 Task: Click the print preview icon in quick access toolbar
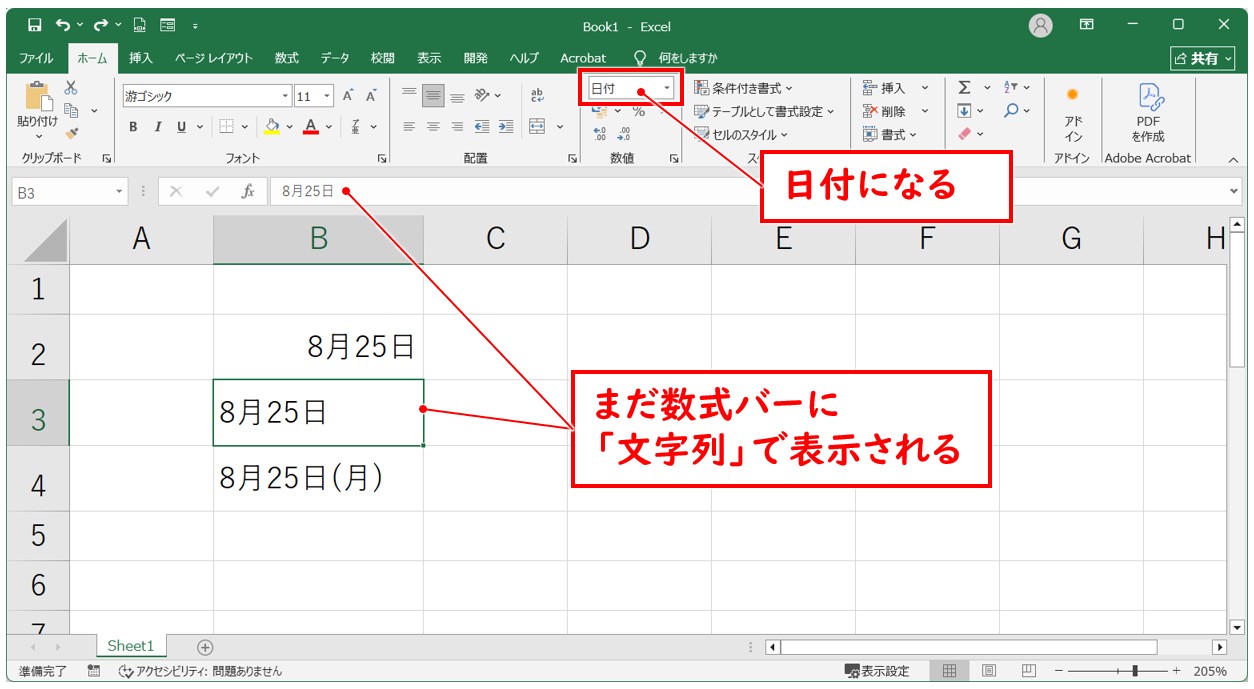(x=140, y=25)
